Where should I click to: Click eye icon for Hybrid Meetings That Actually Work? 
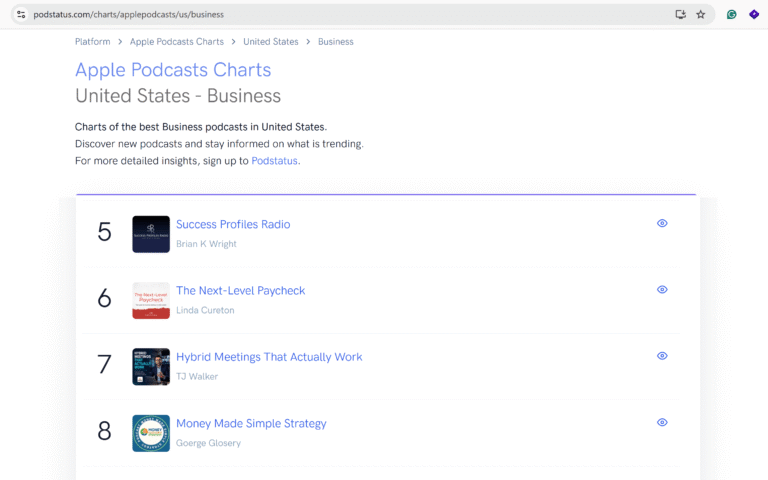point(662,356)
